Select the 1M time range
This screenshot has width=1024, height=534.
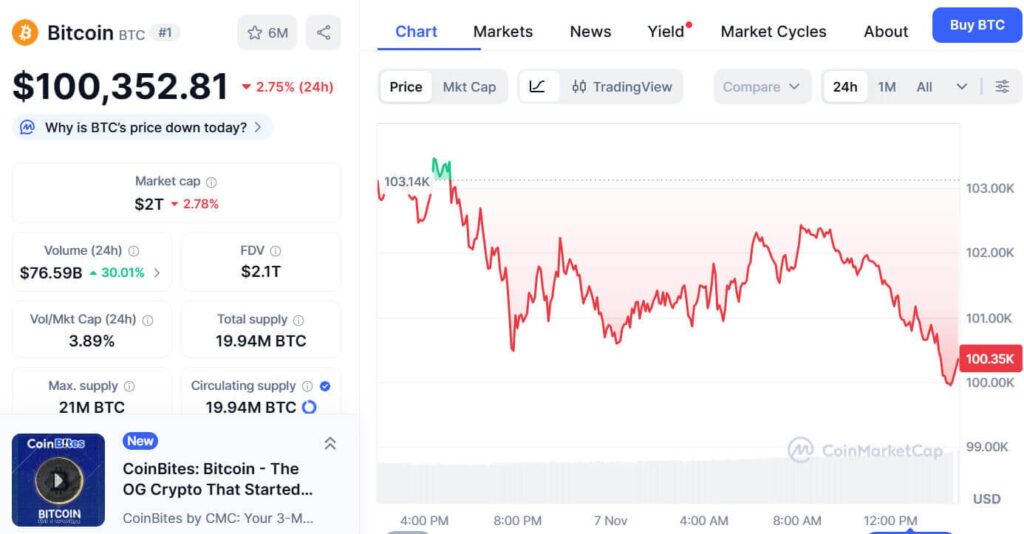point(887,87)
